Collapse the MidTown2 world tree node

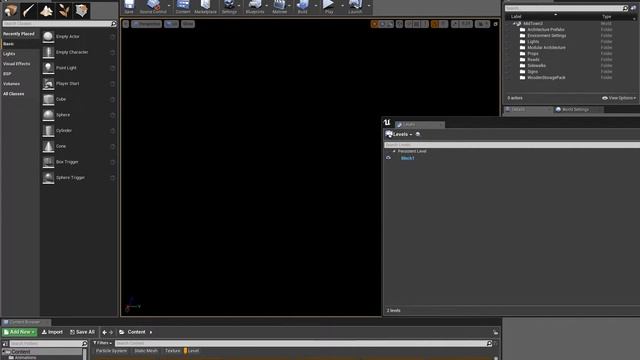514,24
